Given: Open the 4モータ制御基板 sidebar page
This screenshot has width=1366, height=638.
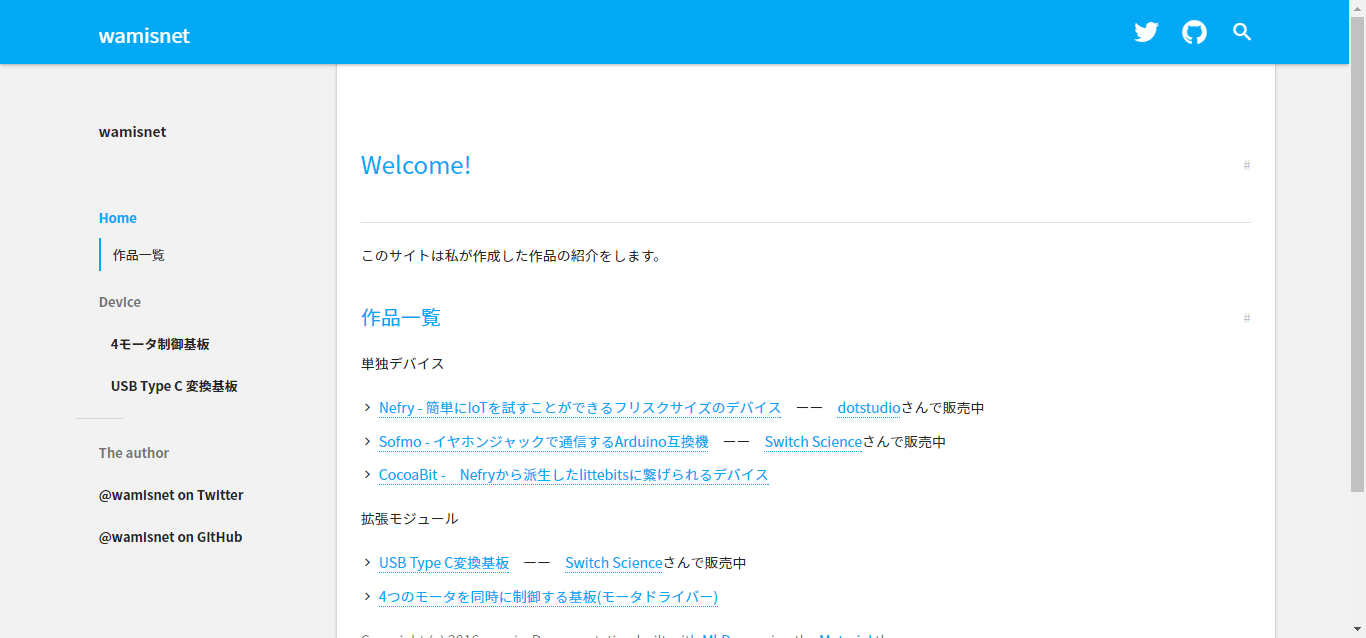Looking at the screenshot, I should 160,344.
